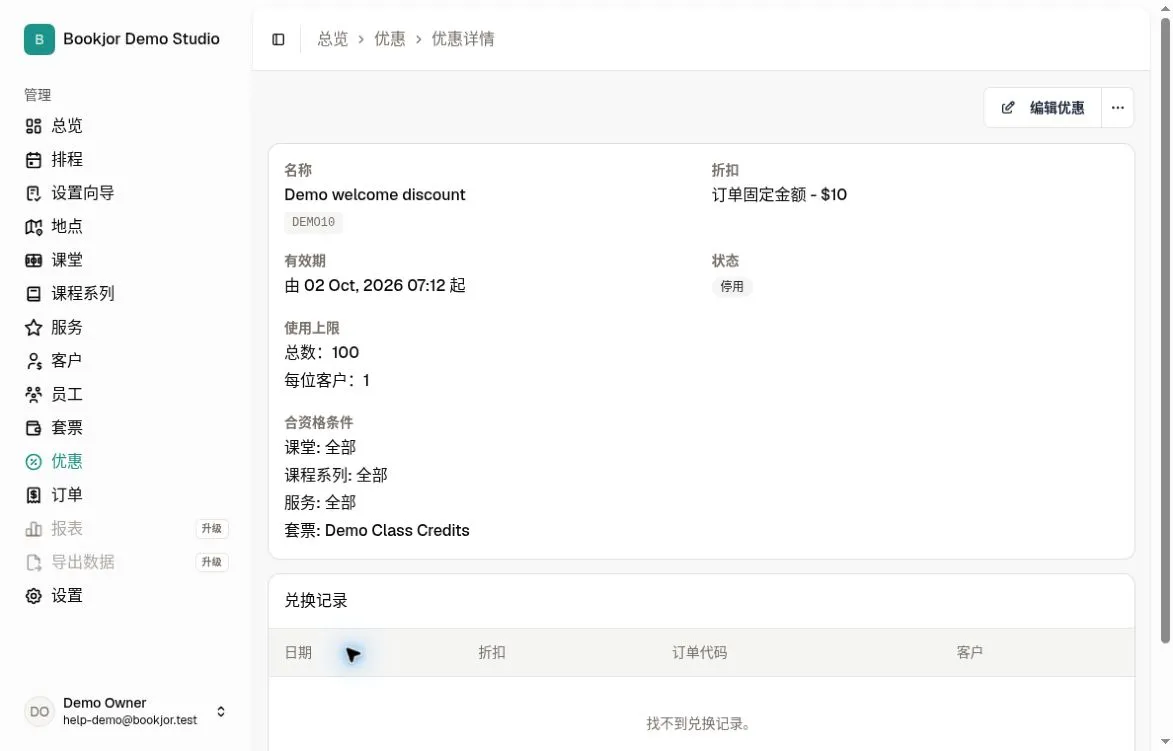The image size is (1173, 751).
Task: Click the 升级 badge next to 报表
Action: click(x=212, y=529)
